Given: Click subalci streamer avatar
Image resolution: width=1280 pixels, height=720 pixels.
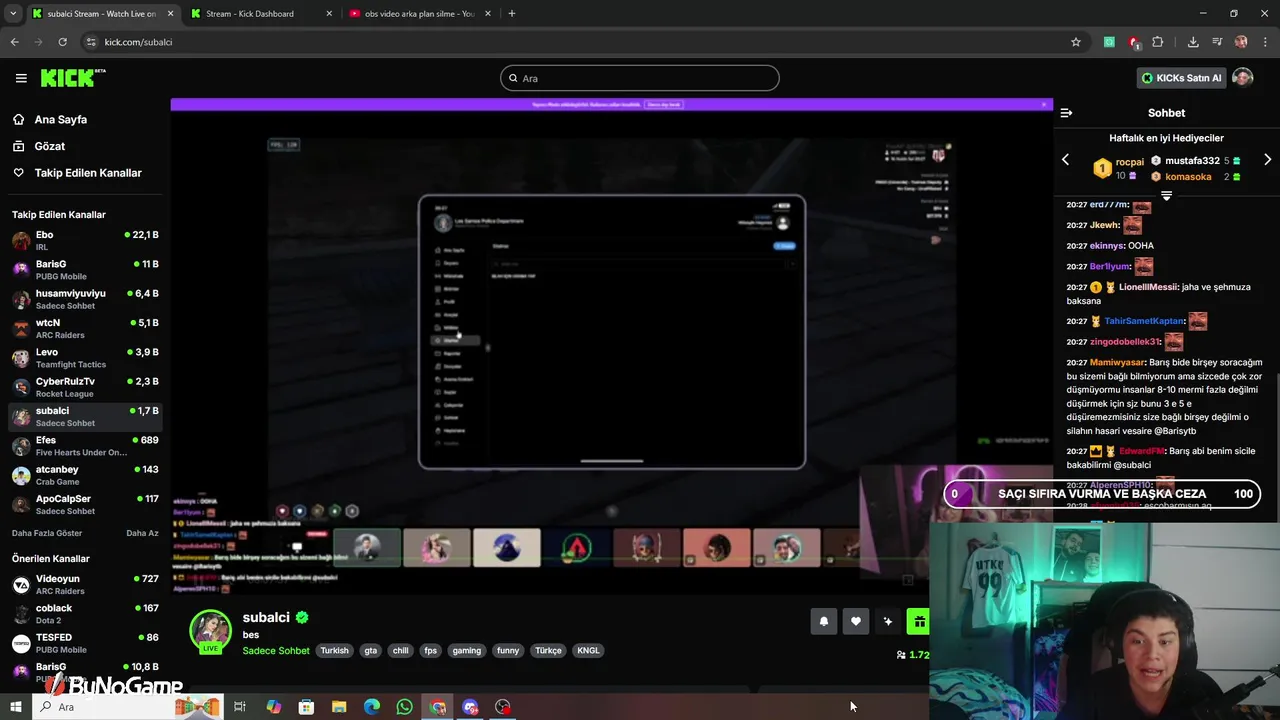Looking at the screenshot, I should coord(210,630).
